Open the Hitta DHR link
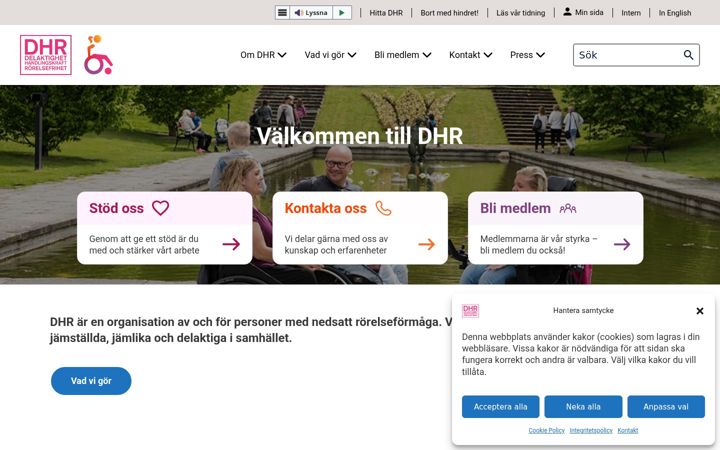Viewport: 720px width, 450px height. (x=386, y=13)
